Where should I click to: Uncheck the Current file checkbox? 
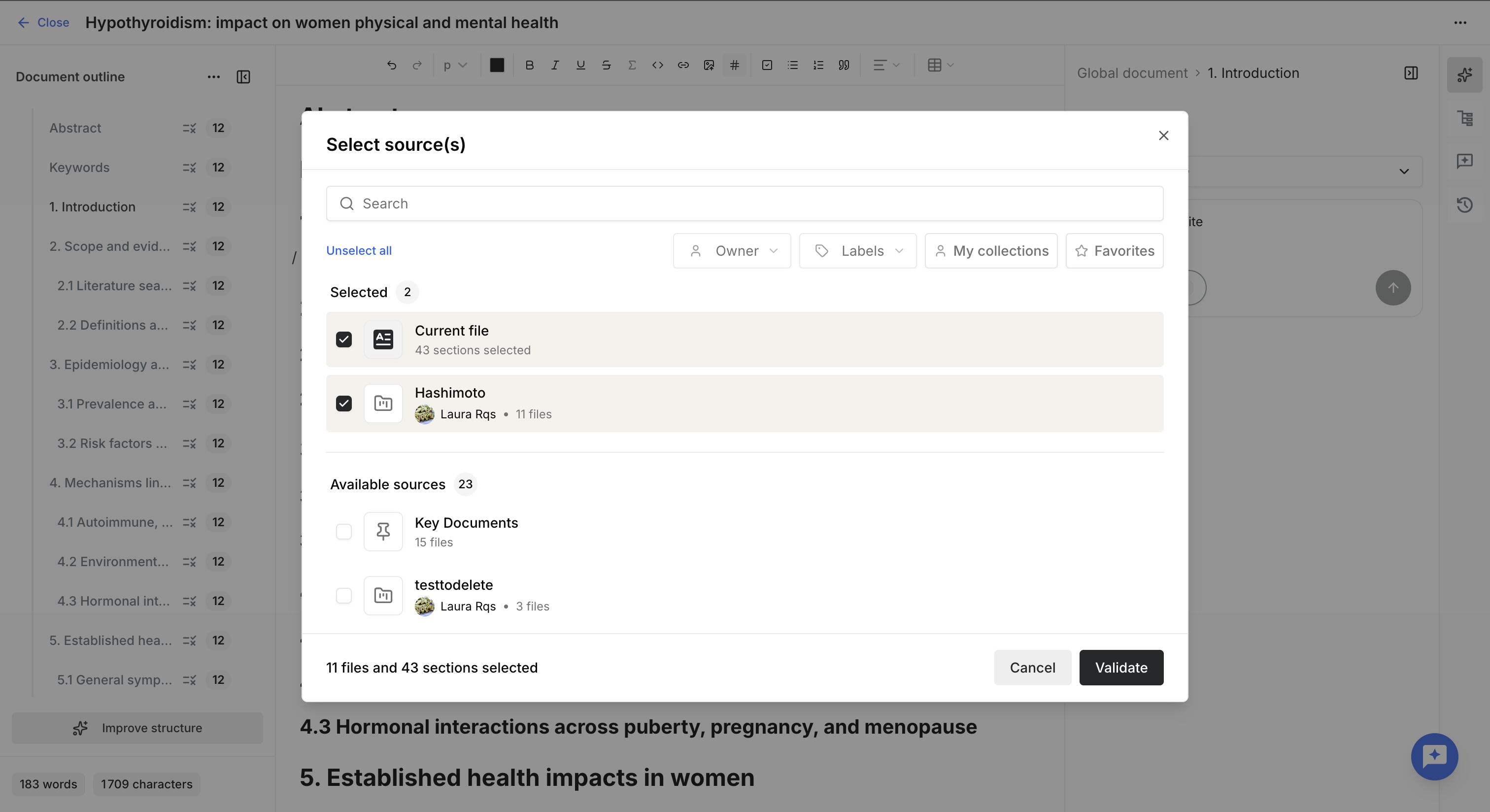click(343, 339)
